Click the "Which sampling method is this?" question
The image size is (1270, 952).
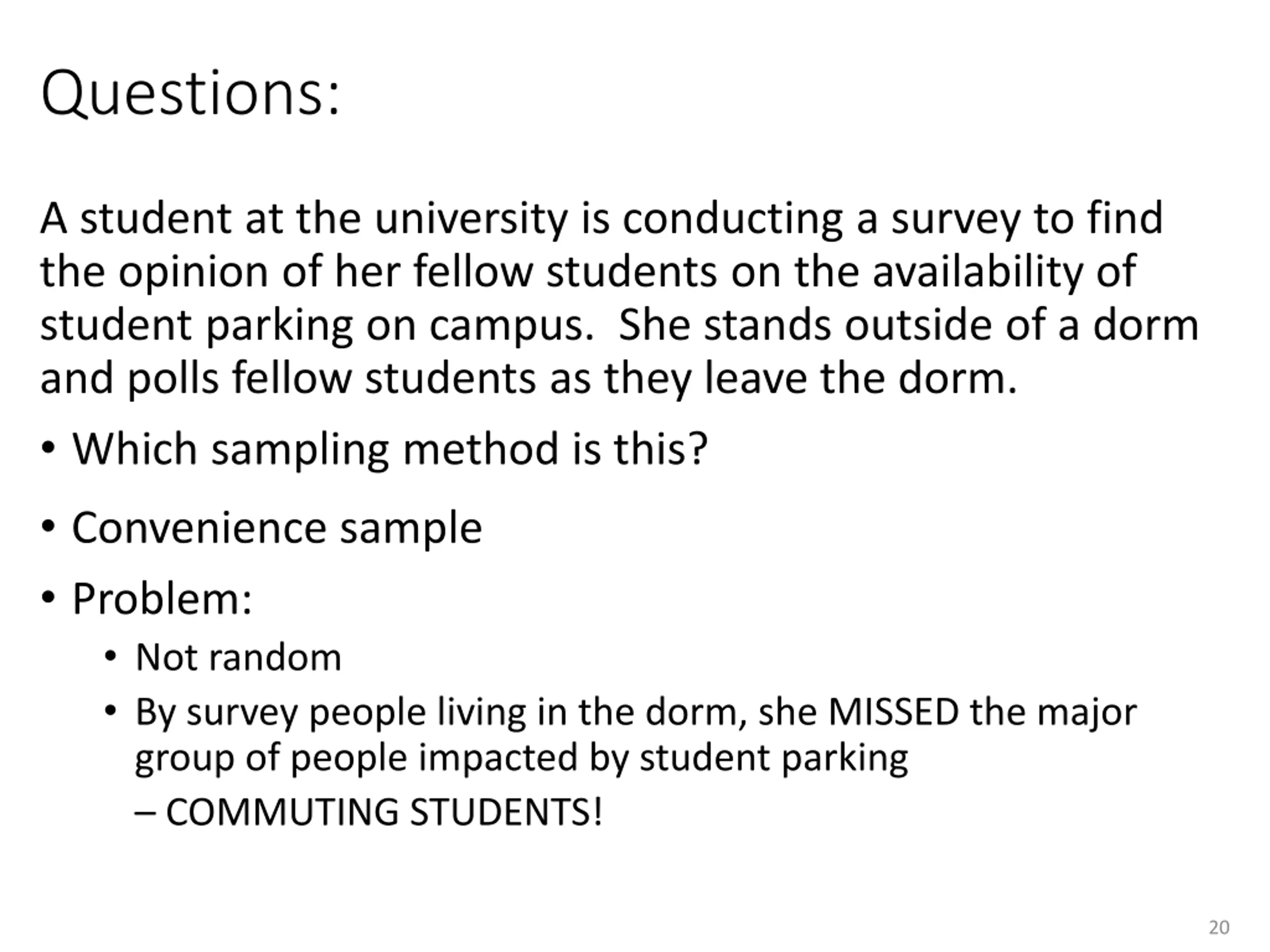click(389, 448)
